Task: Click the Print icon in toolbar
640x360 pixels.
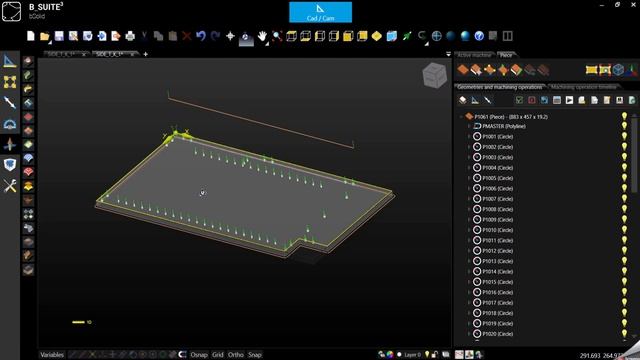Action: click(130, 36)
